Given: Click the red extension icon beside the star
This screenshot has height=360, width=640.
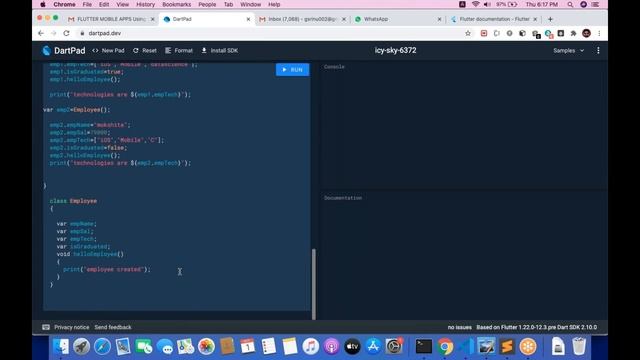Looking at the screenshot, I should [x=484, y=33].
